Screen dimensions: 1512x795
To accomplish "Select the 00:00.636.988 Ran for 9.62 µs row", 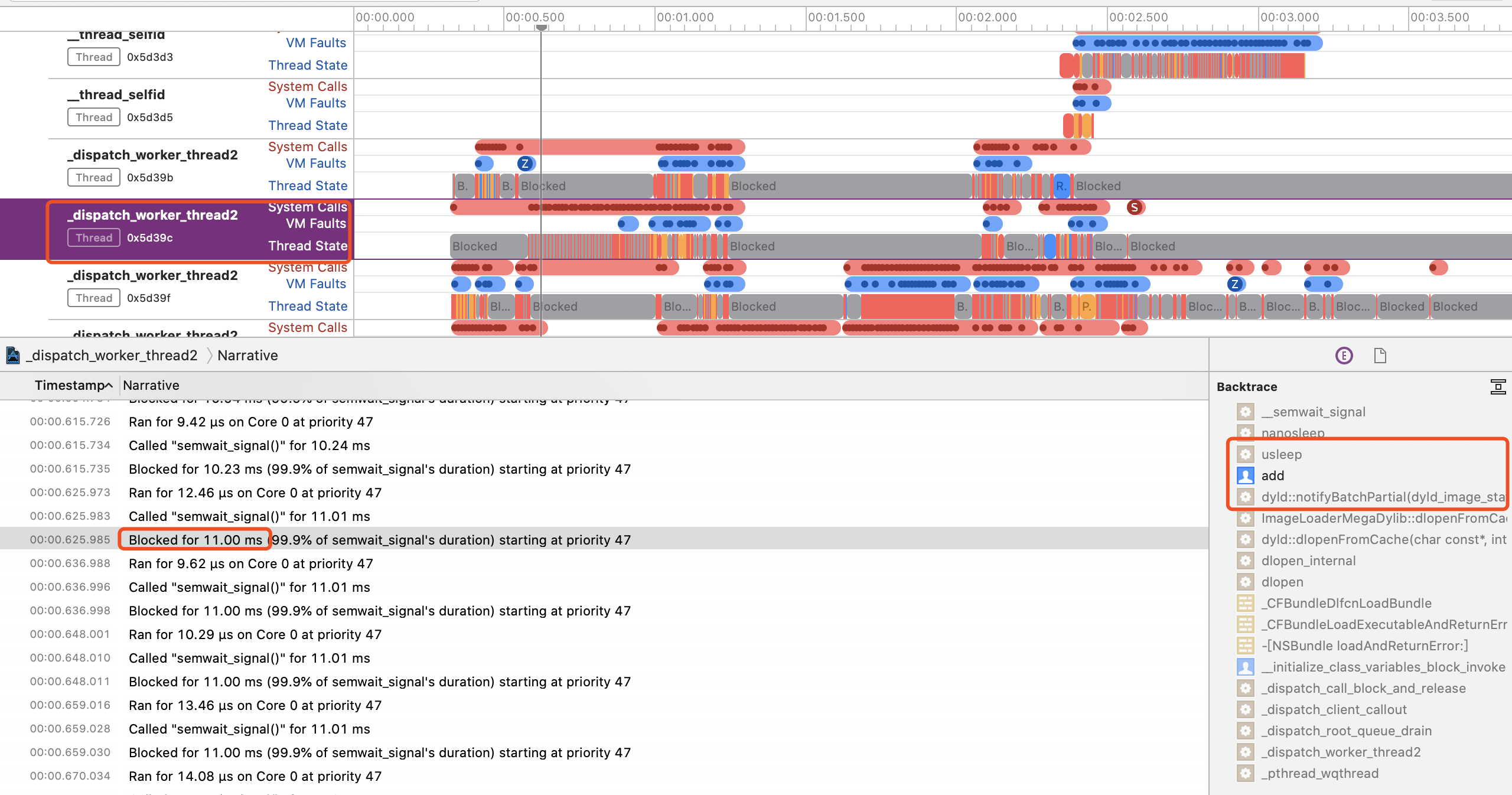I will (x=250, y=563).
